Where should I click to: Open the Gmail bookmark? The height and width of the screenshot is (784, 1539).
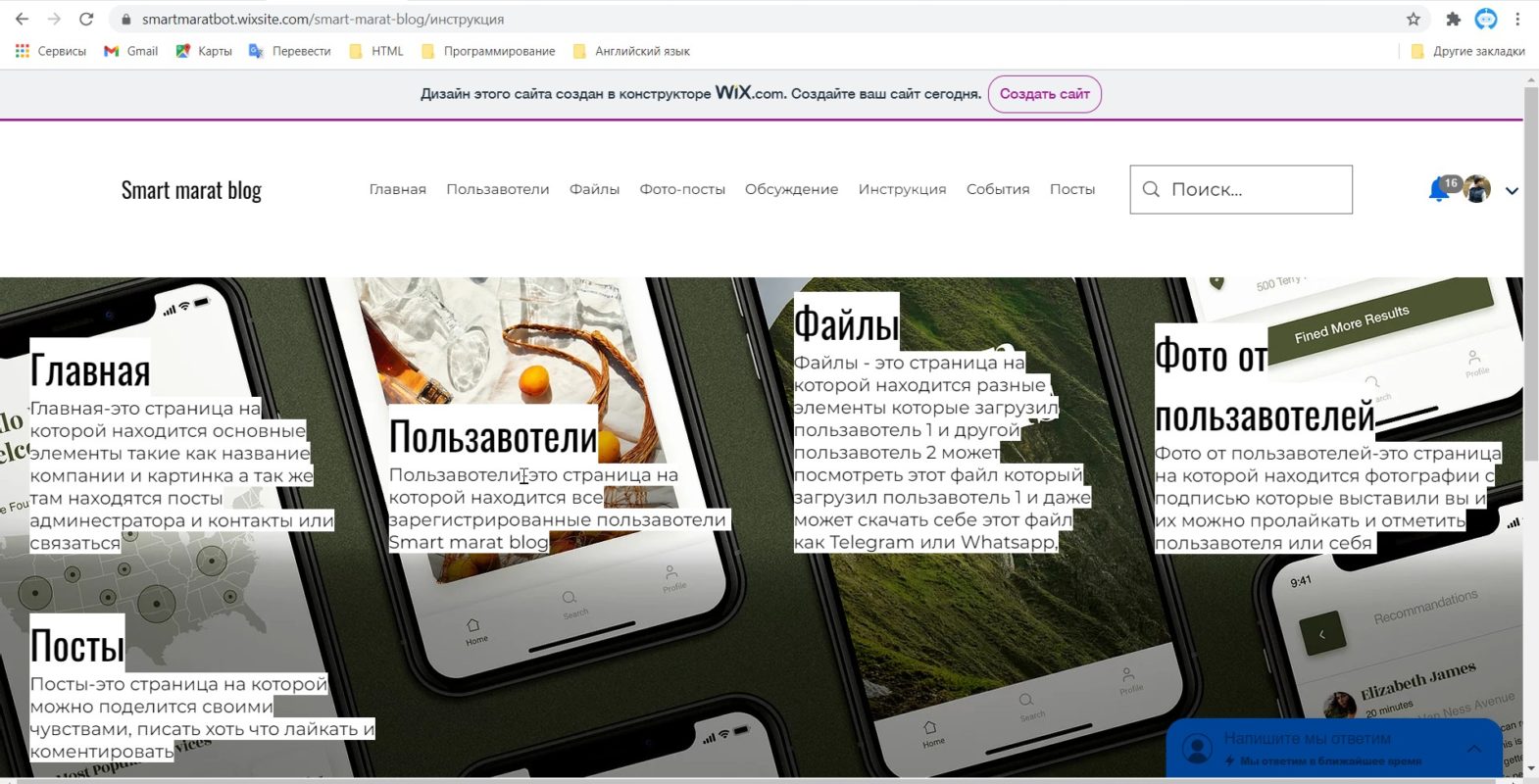(x=130, y=51)
